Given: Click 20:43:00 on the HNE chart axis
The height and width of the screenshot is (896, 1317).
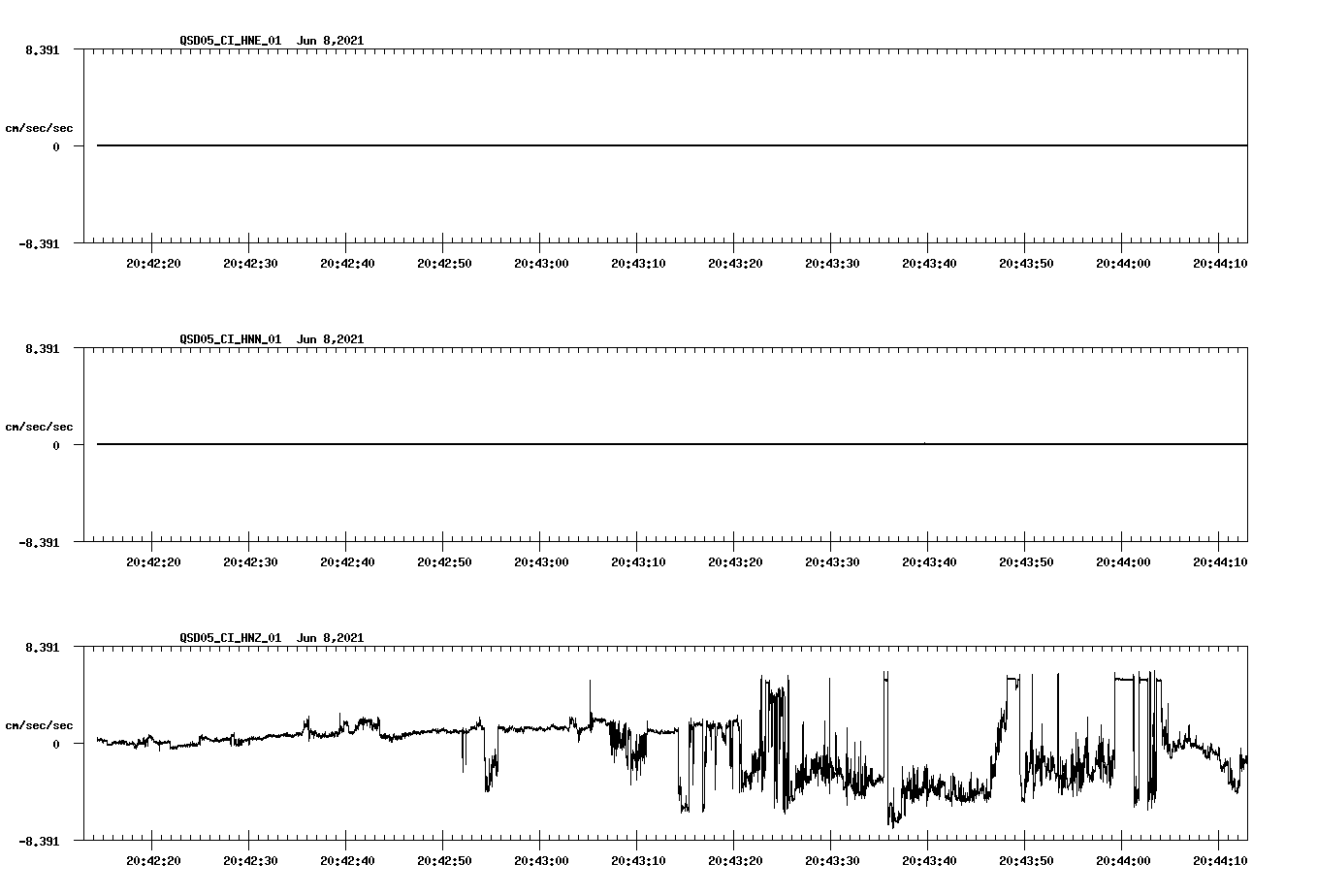Looking at the screenshot, I should [x=541, y=264].
